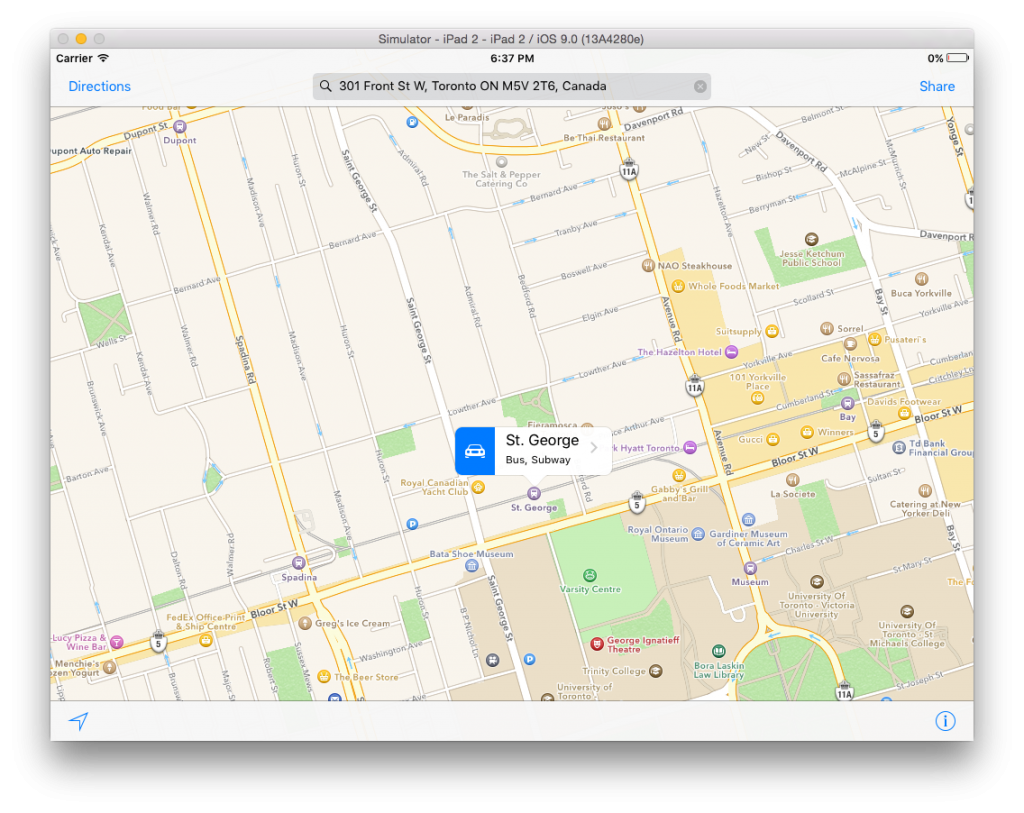This screenshot has height=813, width=1024.
Task: Tap Sorrel restaurant pin
Action: pos(827,328)
